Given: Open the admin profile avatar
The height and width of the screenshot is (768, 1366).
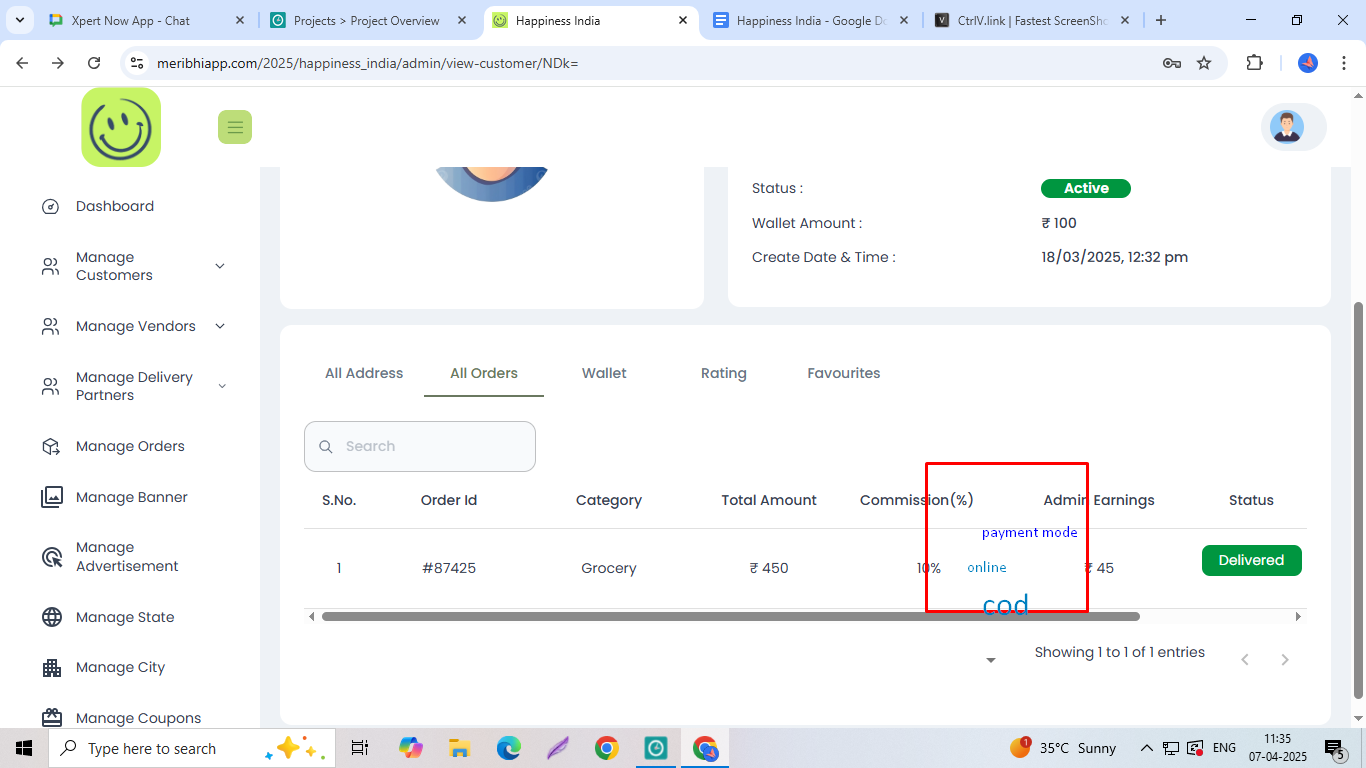Looking at the screenshot, I should (x=1286, y=127).
